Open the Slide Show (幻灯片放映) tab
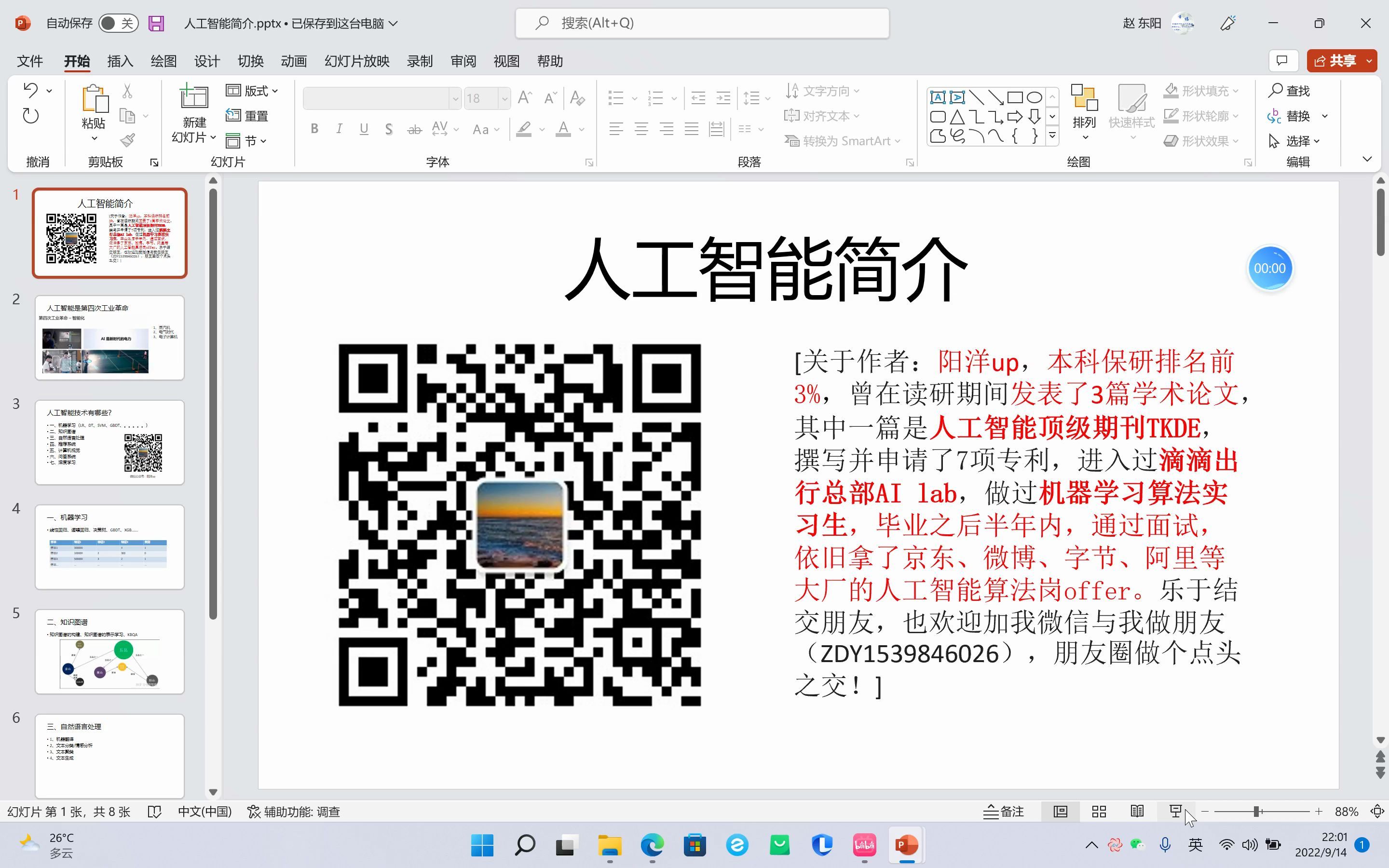 click(357, 61)
